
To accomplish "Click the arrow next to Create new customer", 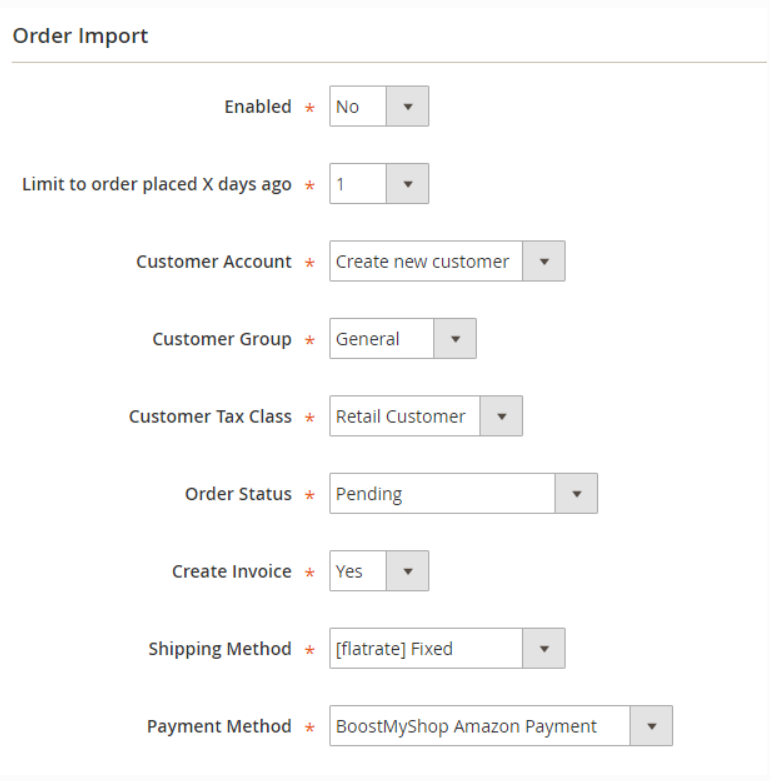I will click(x=544, y=261).
